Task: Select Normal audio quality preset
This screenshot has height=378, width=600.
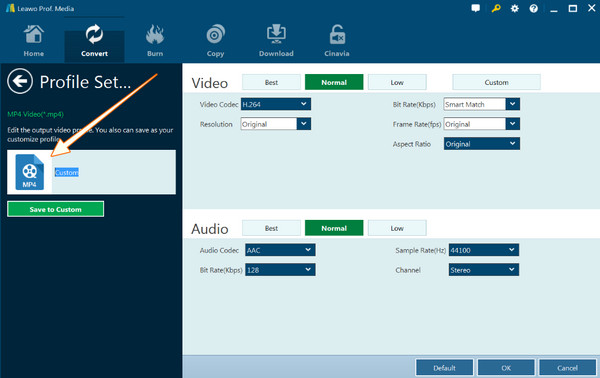Action: (x=334, y=228)
